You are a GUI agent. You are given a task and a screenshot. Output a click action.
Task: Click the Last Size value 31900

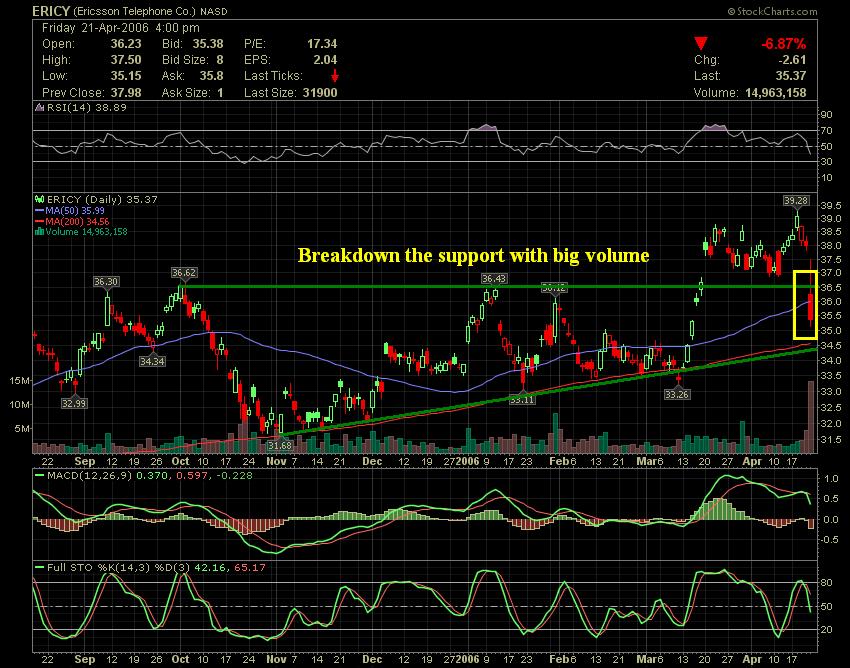[x=320, y=93]
